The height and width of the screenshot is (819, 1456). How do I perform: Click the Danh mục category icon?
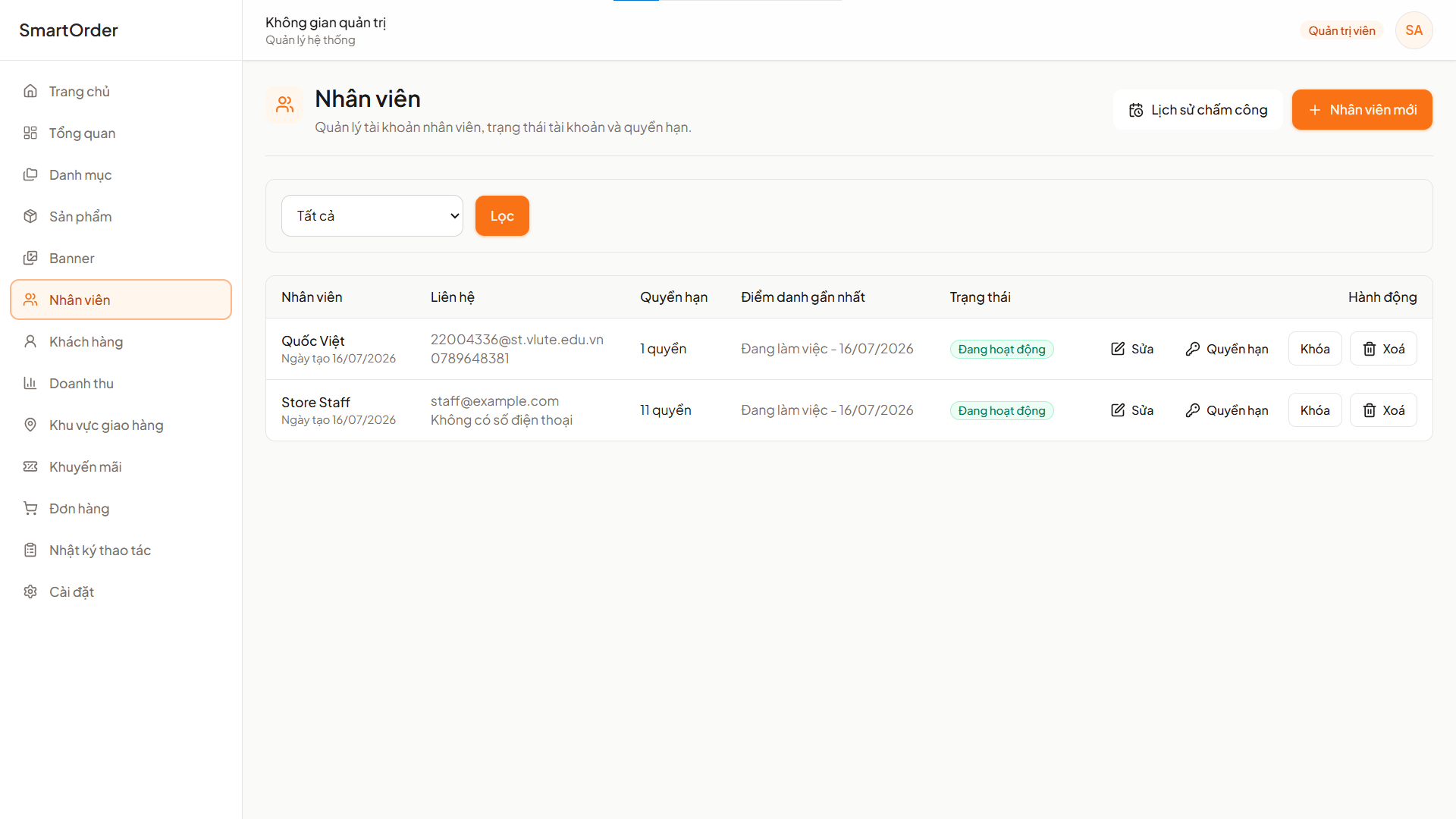pos(30,174)
